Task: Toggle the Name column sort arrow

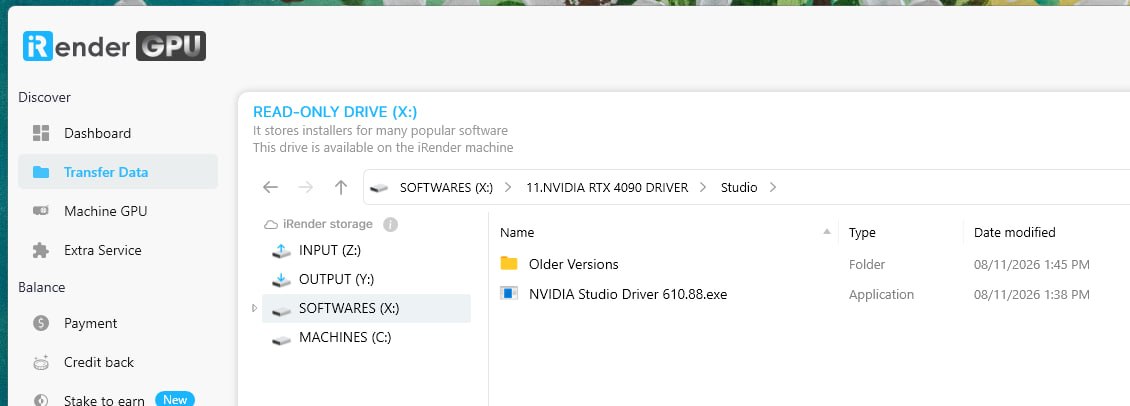Action: click(x=827, y=231)
